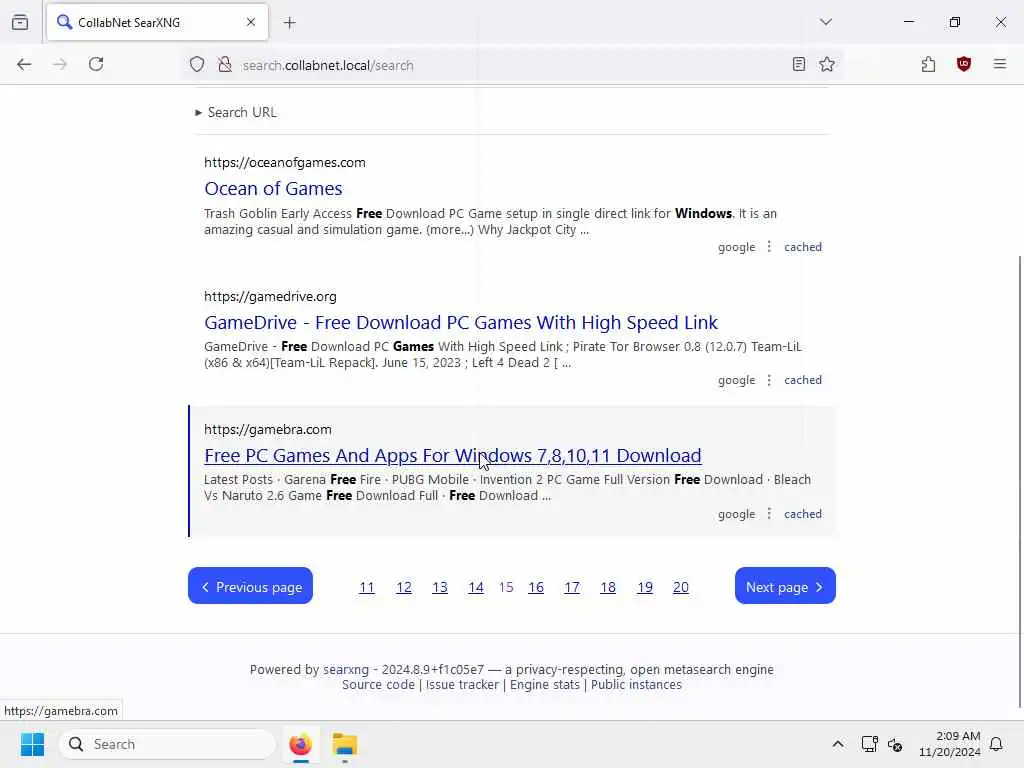Open the gamedrive.org URL text
Image resolution: width=1024 pixels, height=768 pixels.
[x=270, y=296]
